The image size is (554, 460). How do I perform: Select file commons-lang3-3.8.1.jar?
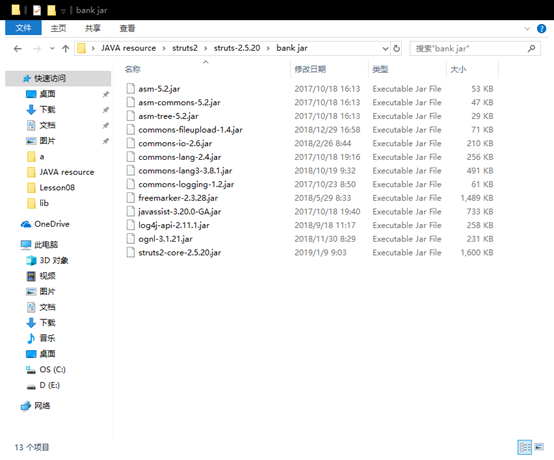(185, 171)
